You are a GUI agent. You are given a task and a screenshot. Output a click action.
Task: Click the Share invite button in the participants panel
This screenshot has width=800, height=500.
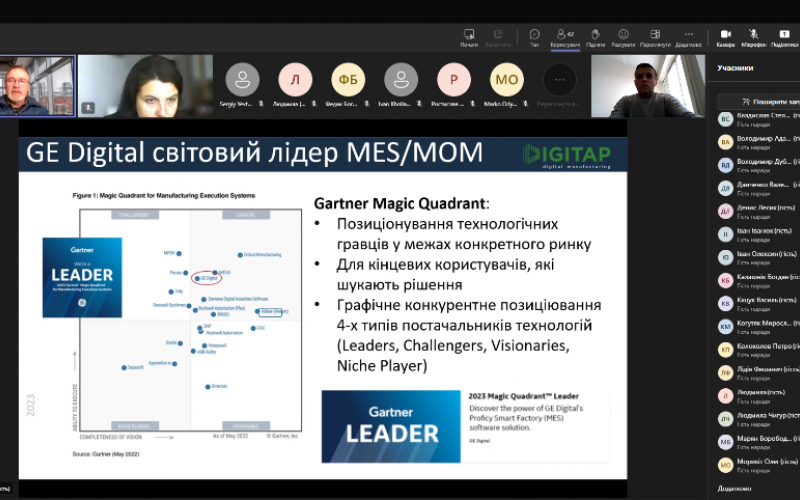[x=760, y=102]
